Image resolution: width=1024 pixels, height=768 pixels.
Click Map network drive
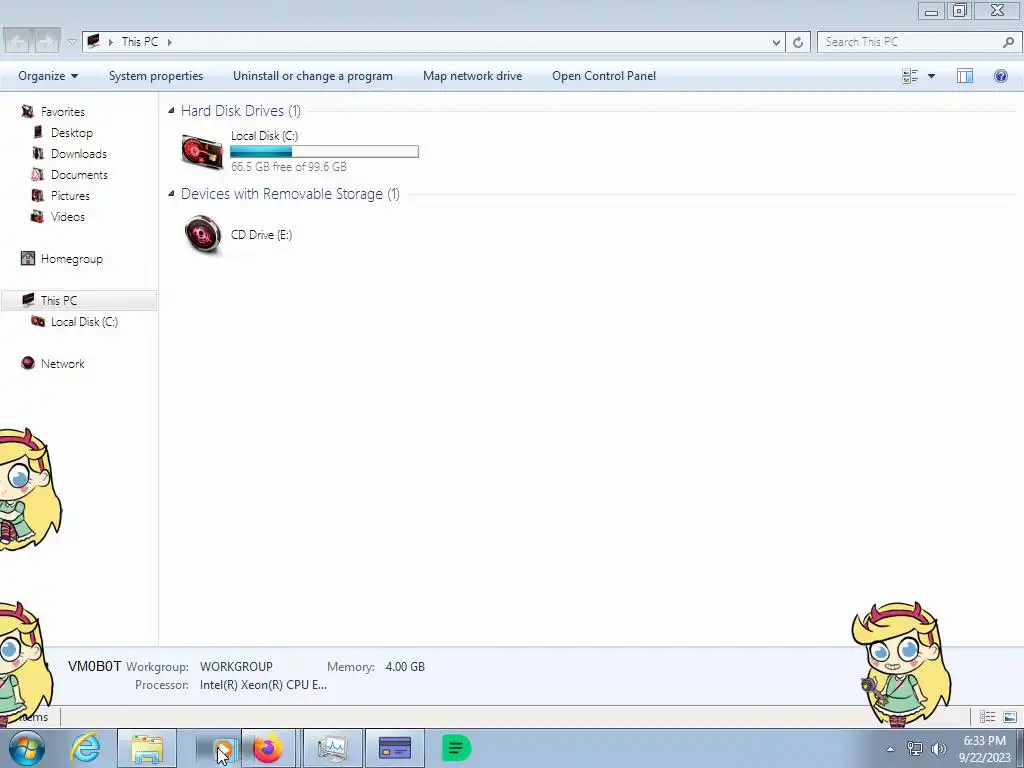pyautogui.click(x=472, y=76)
